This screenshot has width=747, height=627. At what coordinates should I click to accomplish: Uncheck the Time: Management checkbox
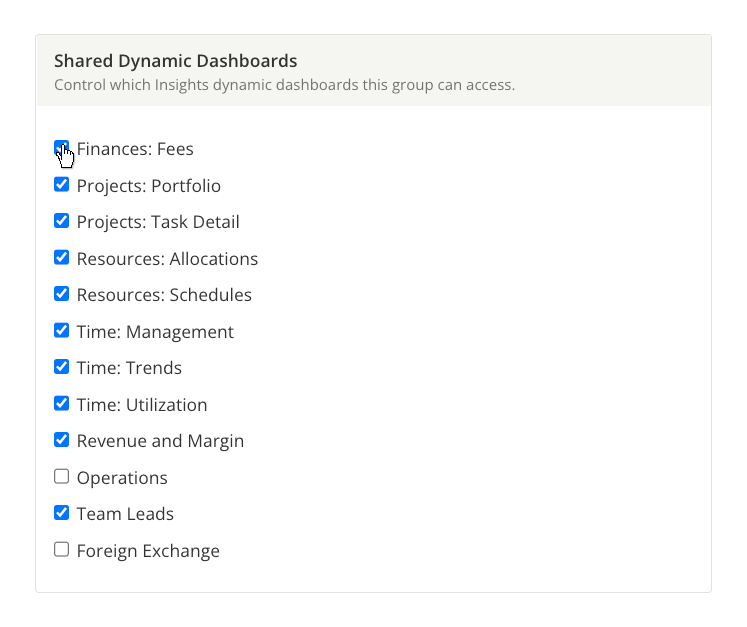(61, 330)
